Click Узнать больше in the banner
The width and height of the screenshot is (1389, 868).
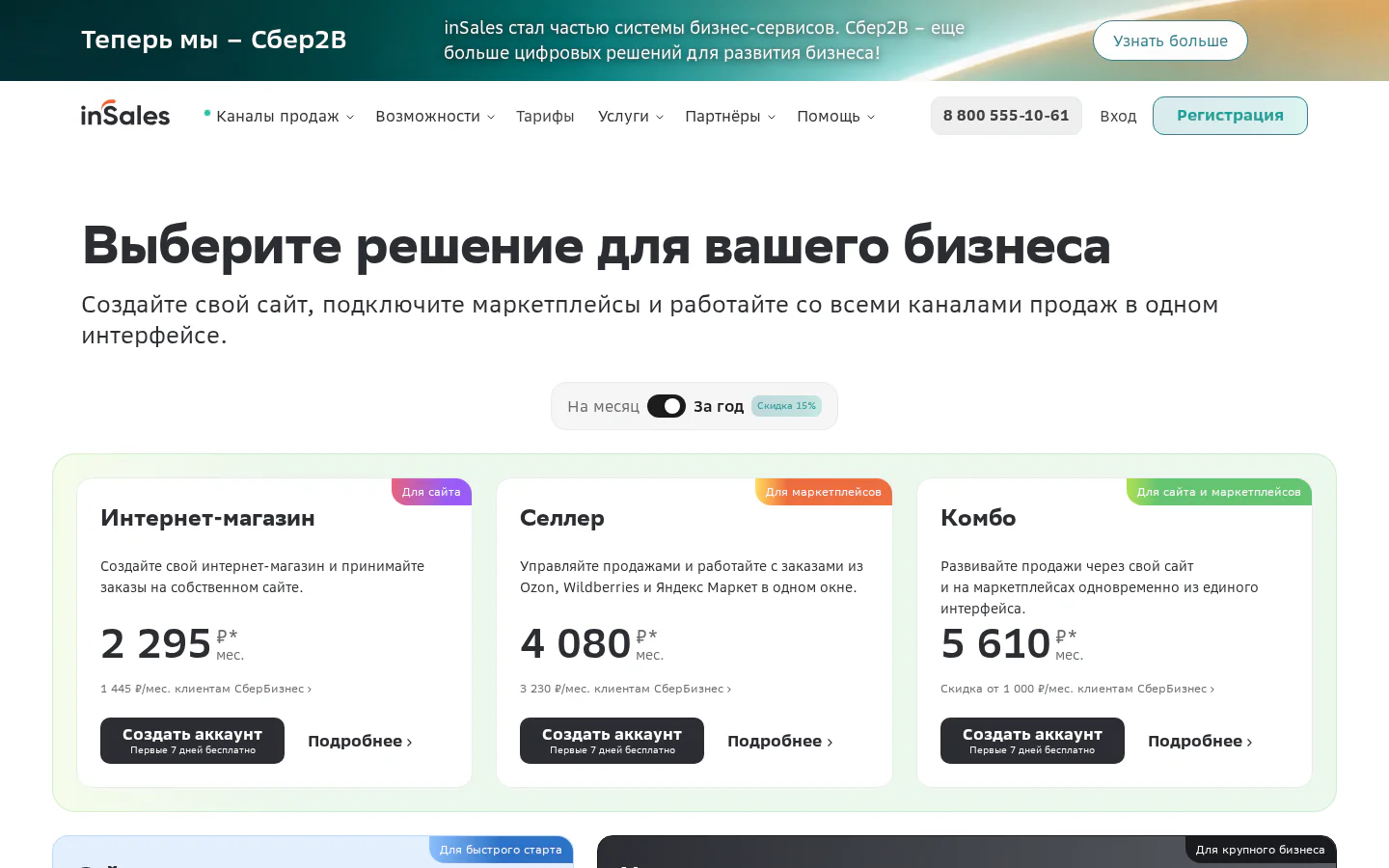[1170, 41]
